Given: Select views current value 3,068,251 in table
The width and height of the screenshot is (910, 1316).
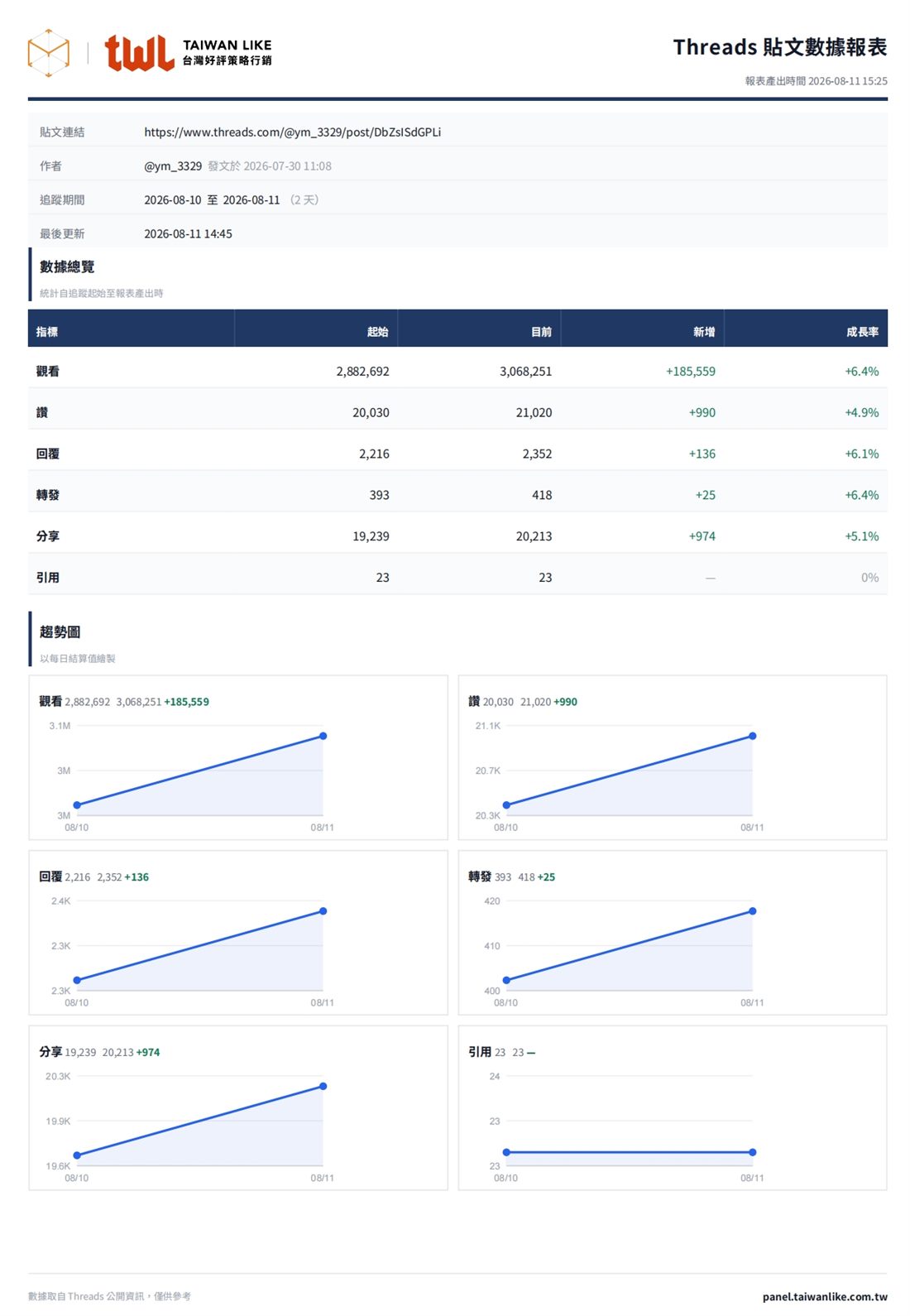Looking at the screenshot, I should (525, 371).
